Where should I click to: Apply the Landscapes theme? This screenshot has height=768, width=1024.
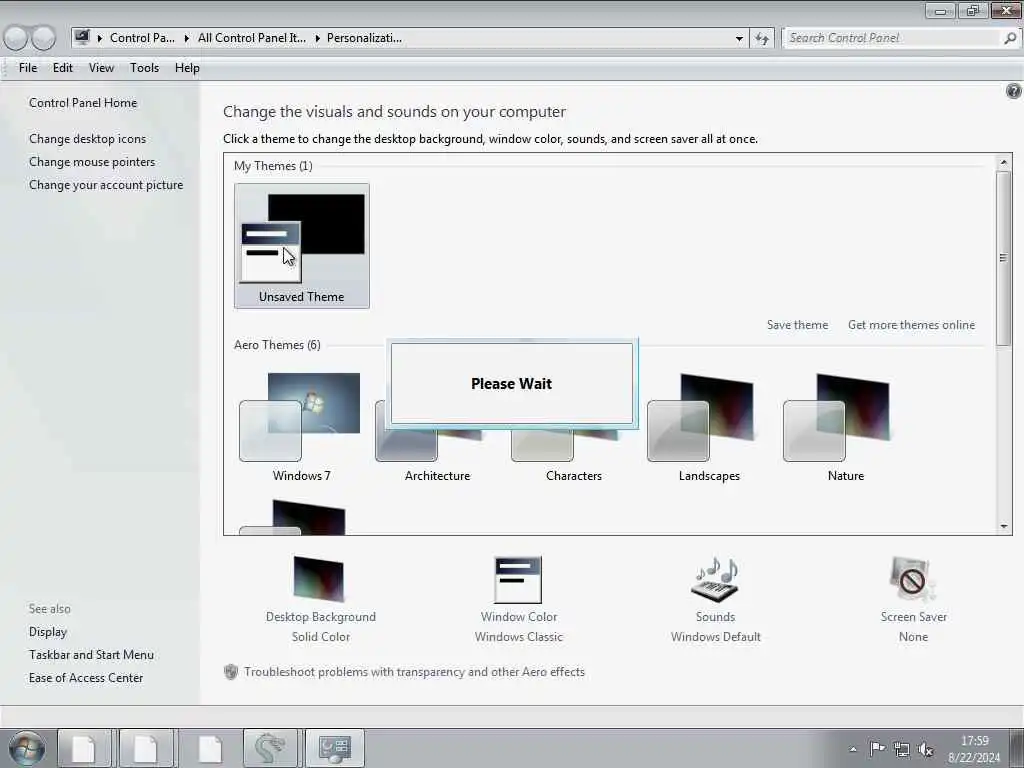[x=709, y=428]
